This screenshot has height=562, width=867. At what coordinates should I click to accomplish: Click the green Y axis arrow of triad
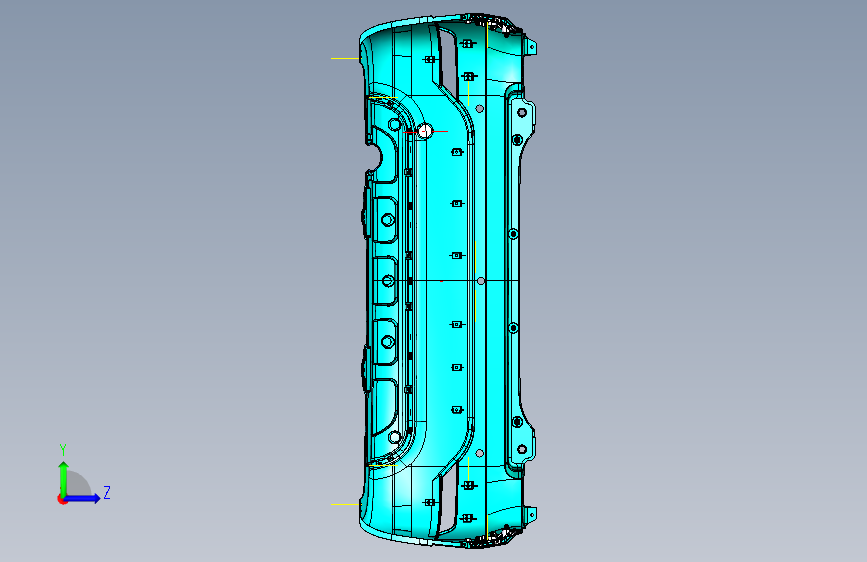[x=63, y=478]
